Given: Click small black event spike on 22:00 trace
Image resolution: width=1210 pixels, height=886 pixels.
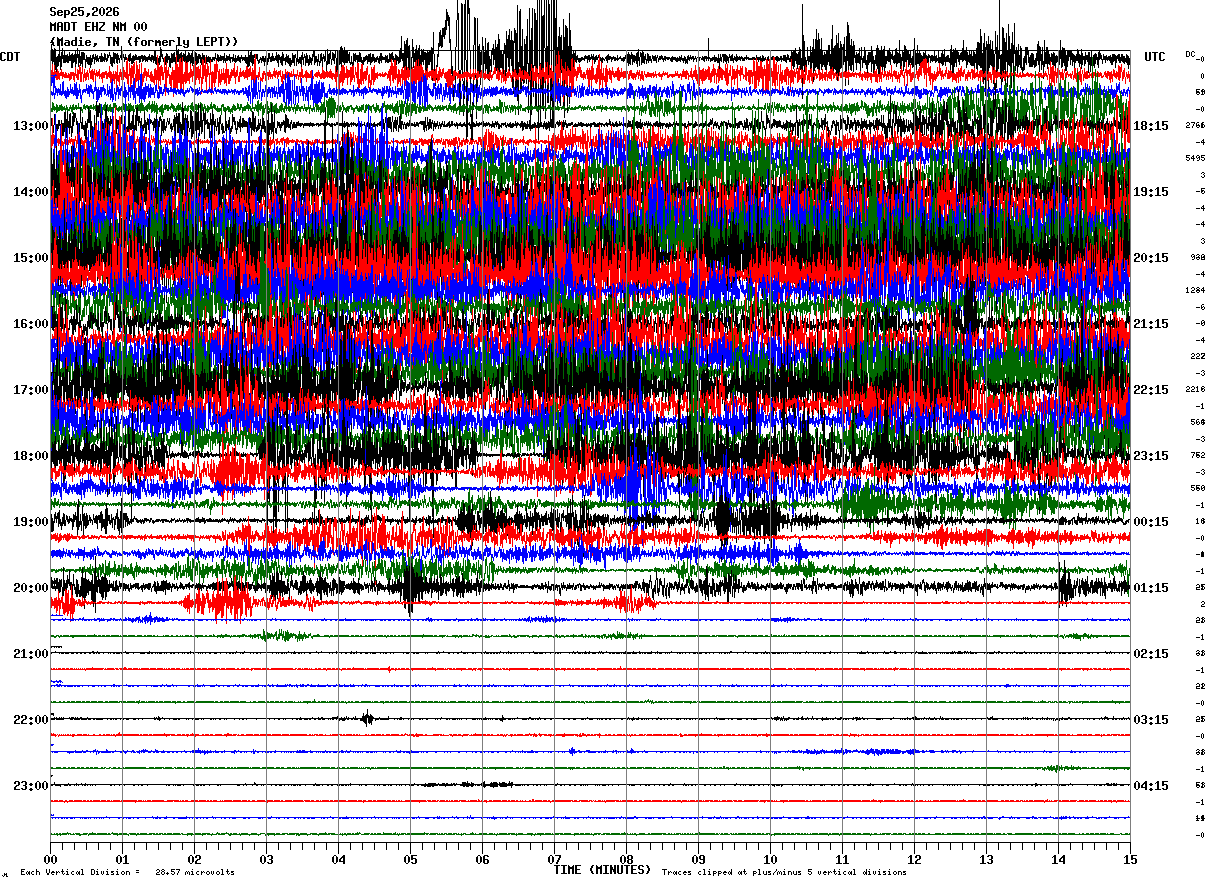Looking at the screenshot, I should click(367, 717).
